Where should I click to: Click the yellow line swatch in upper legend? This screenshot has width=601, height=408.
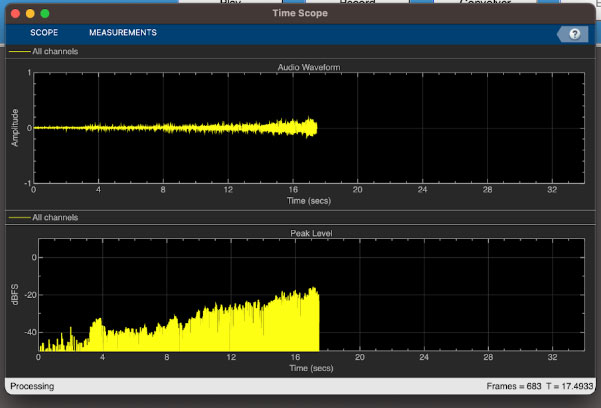pyautogui.click(x=18, y=52)
